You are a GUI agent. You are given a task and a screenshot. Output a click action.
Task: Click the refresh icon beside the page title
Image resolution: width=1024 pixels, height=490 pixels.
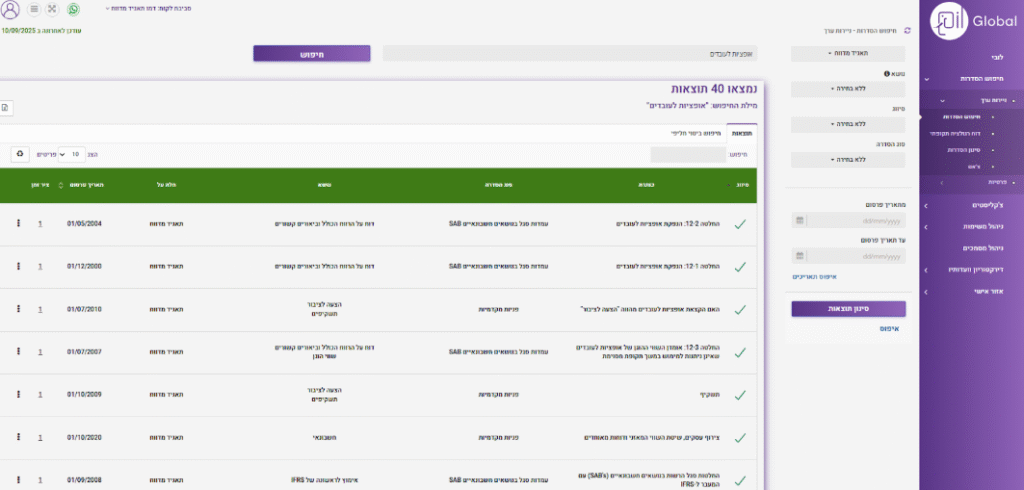(x=907, y=32)
